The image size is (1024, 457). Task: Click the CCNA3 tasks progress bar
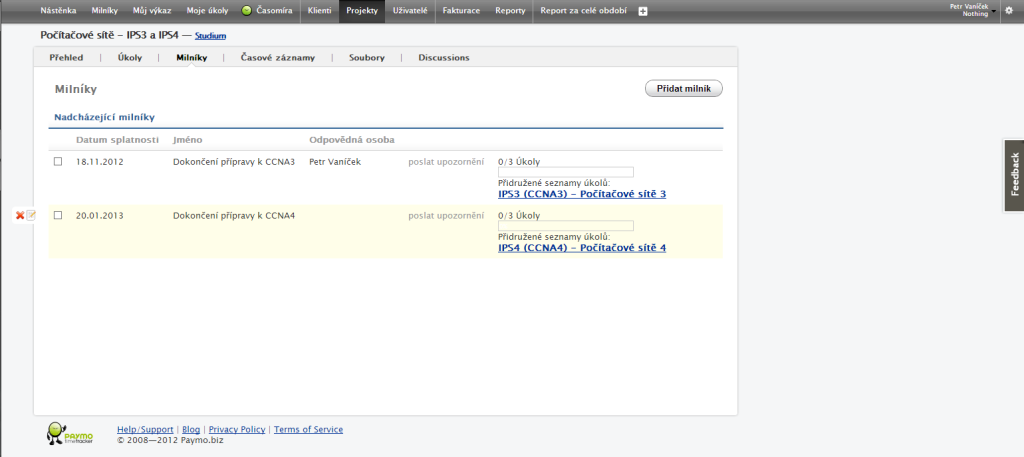coord(566,172)
